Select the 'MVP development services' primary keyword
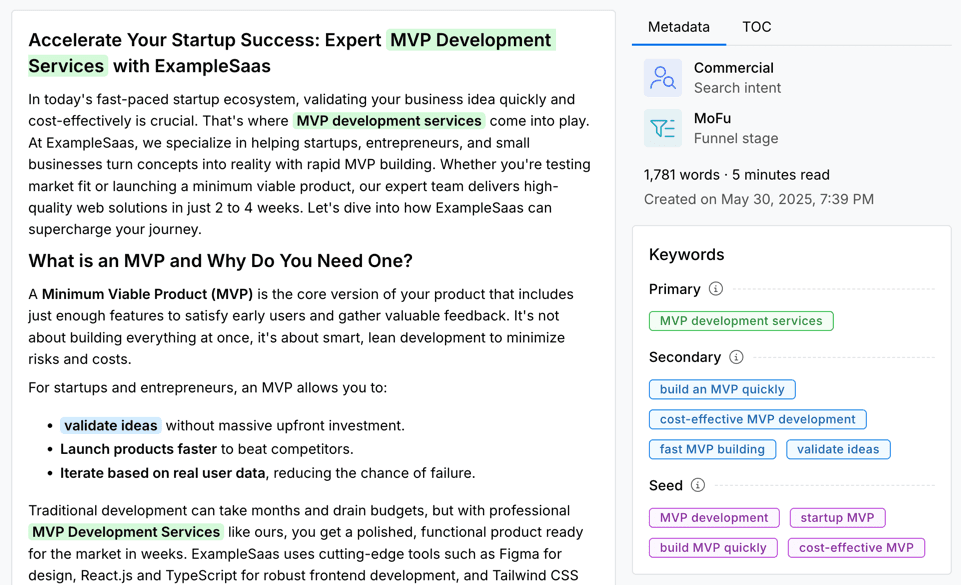Viewport: 961px width, 585px height. click(x=741, y=321)
